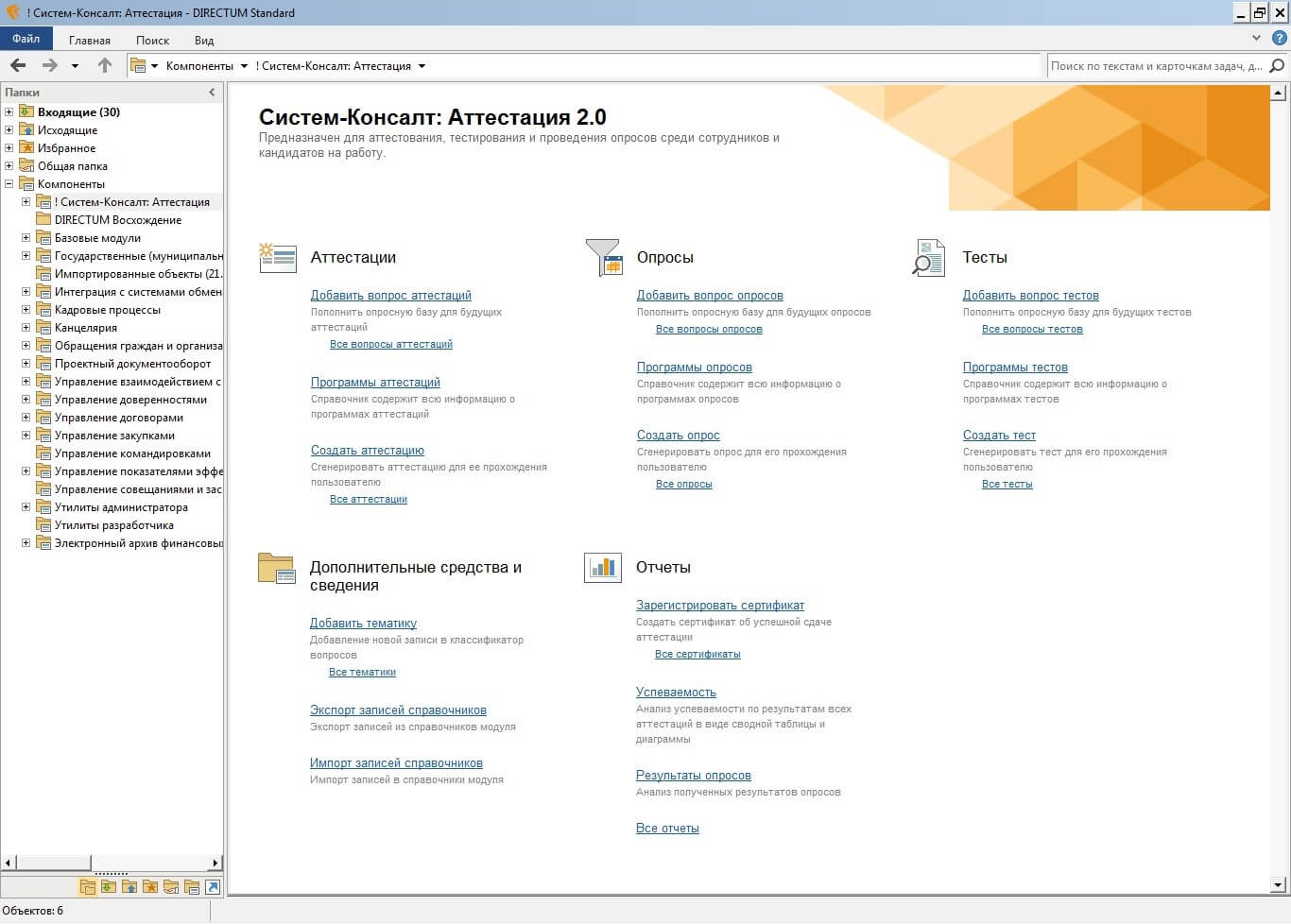Click the Аттестации section icon
Screen dimensions: 1291x924
click(x=278, y=258)
